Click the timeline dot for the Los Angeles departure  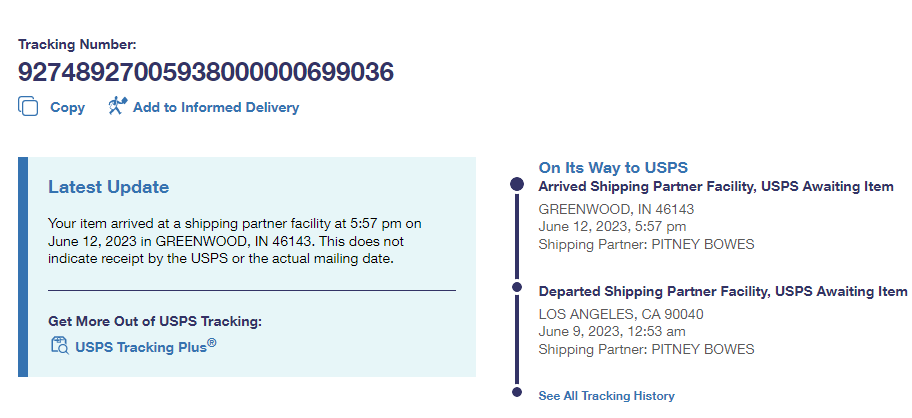pyautogui.click(x=517, y=288)
